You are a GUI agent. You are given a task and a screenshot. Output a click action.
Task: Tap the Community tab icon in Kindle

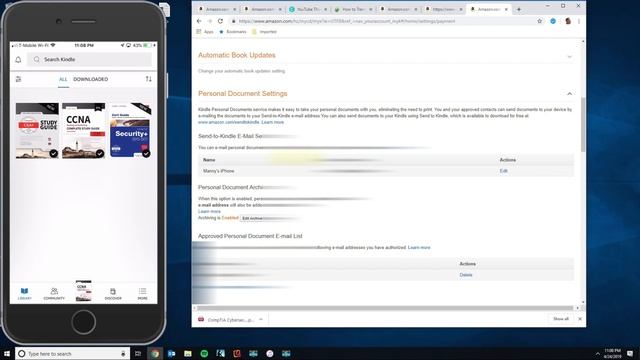(x=54, y=293)
